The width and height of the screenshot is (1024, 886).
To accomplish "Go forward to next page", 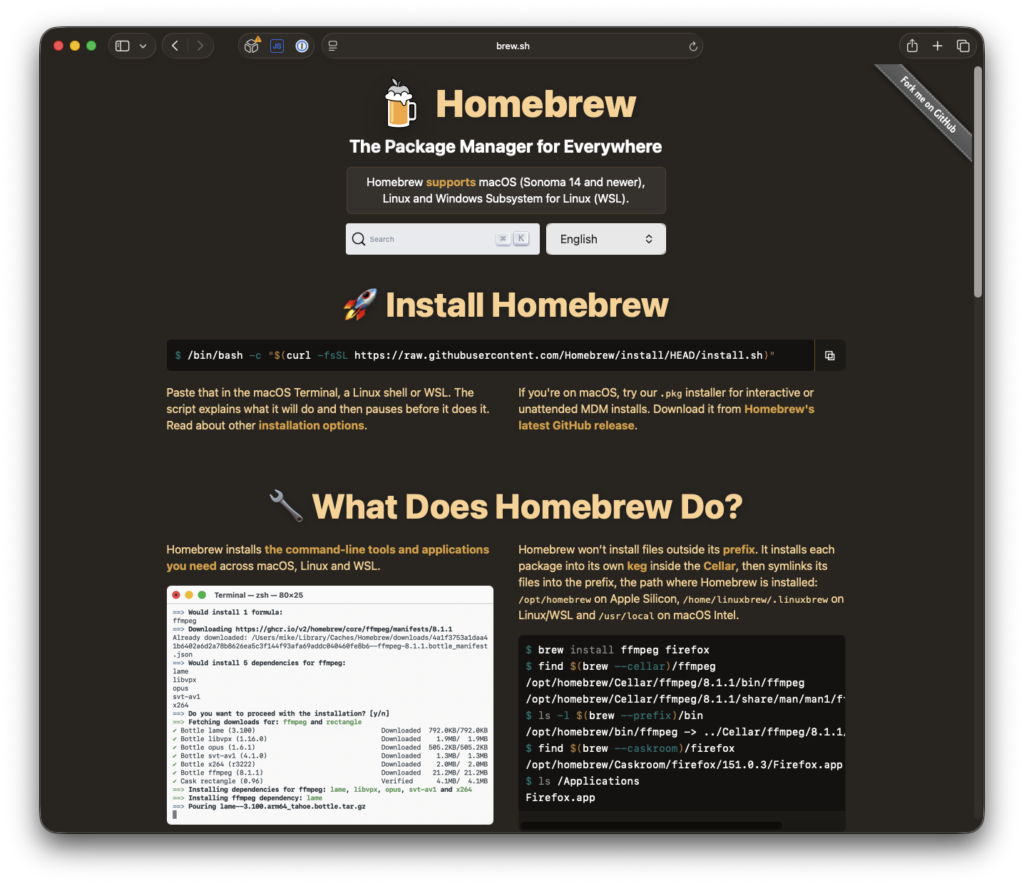I will point(200,46).
